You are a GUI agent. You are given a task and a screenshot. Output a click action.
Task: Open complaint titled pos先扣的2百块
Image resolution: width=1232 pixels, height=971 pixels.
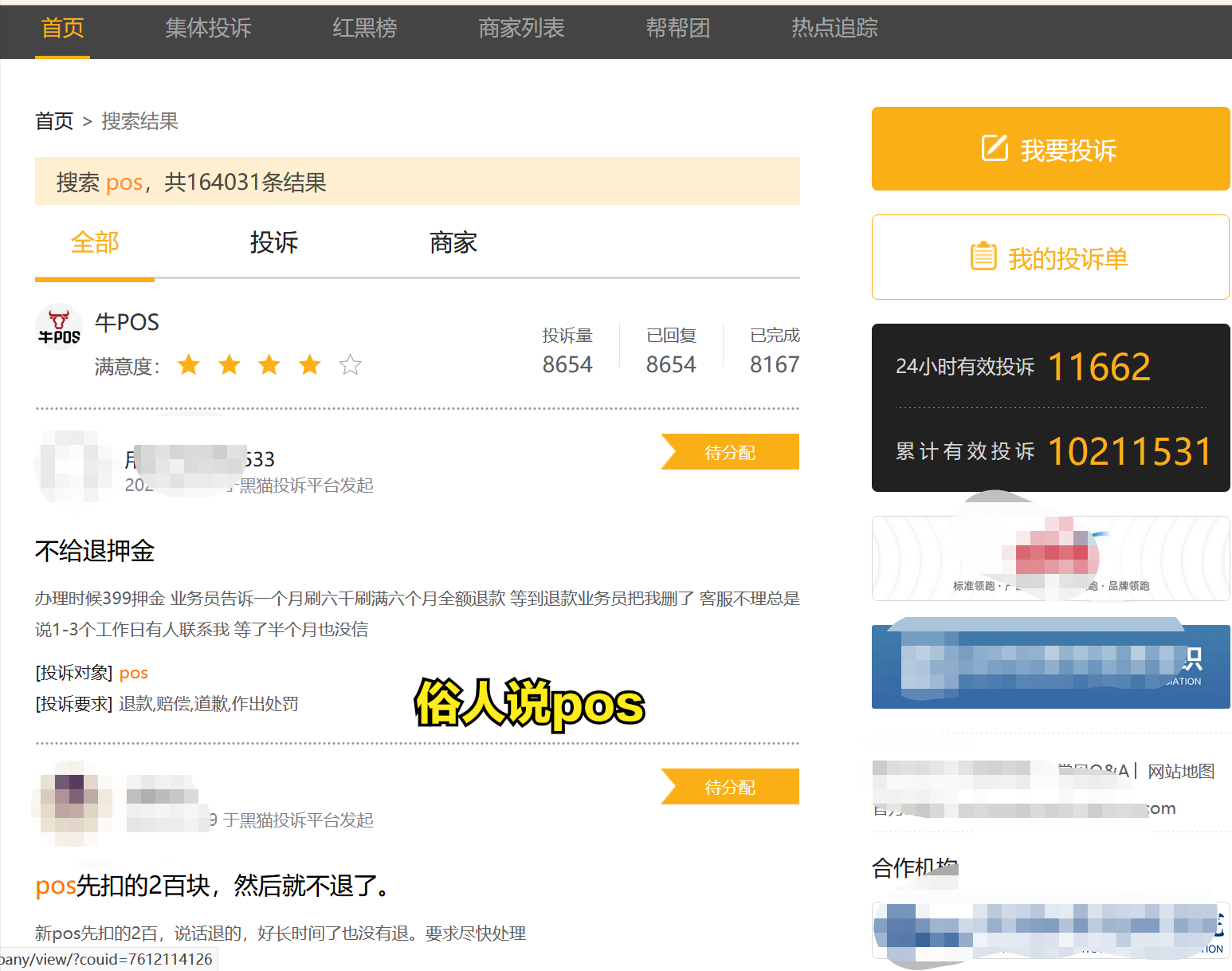pos(215,885)
